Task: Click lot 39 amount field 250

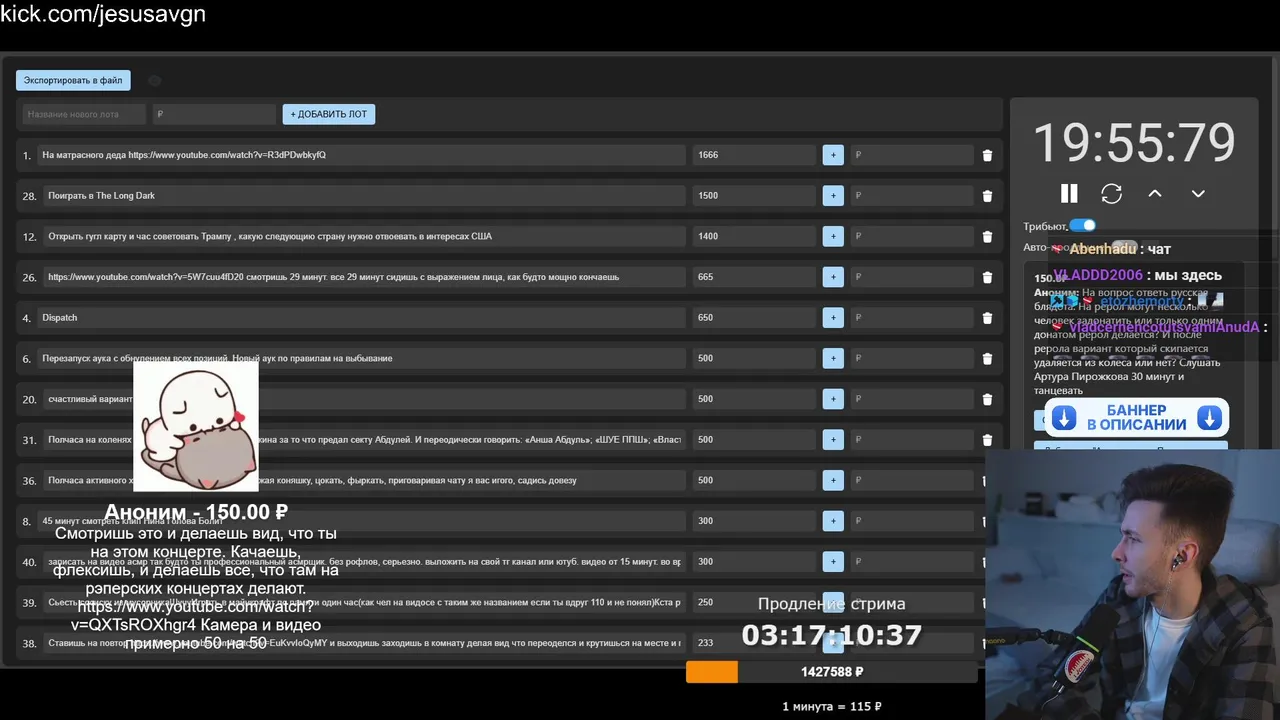Action: point(754,603)
